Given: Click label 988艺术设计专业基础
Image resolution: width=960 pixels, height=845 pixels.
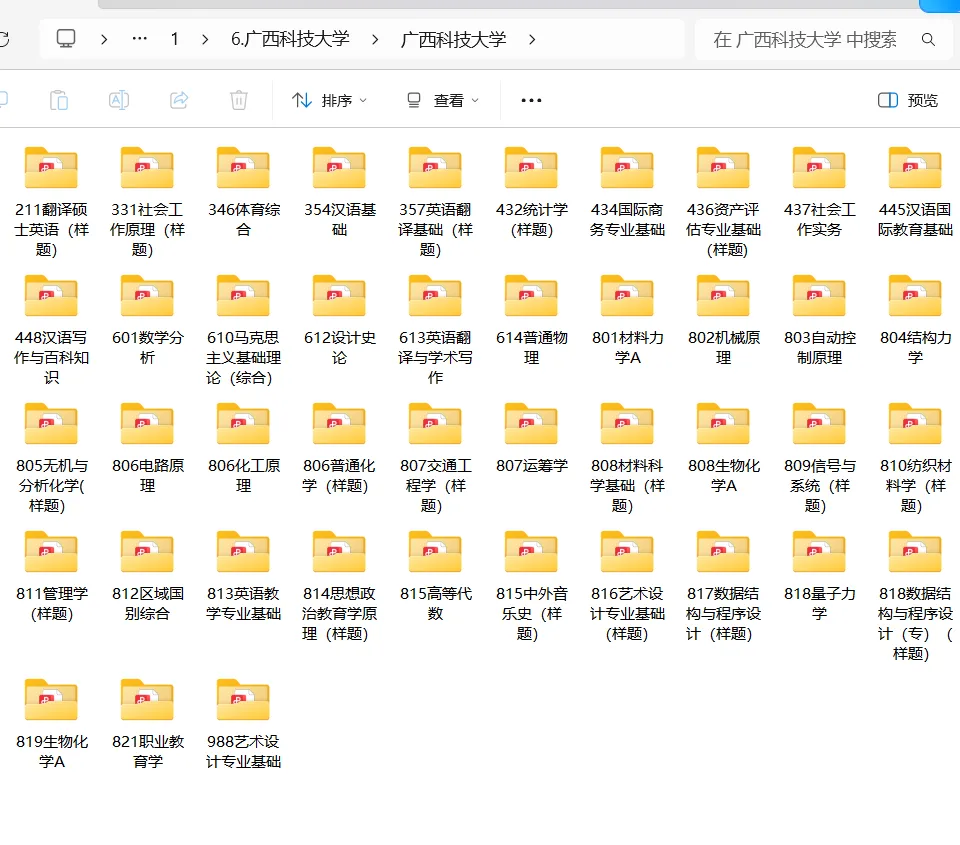Looking at the screenshot, I should click(244, 752).
